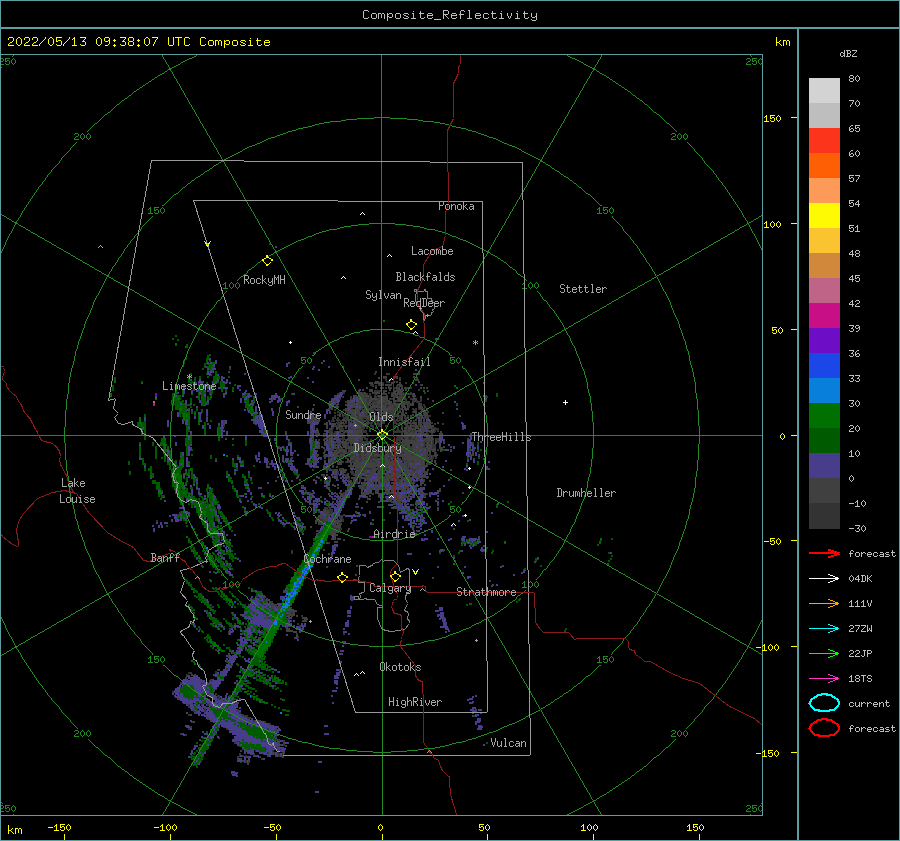Click the Ponoka label on map

(x=456, y=206)
